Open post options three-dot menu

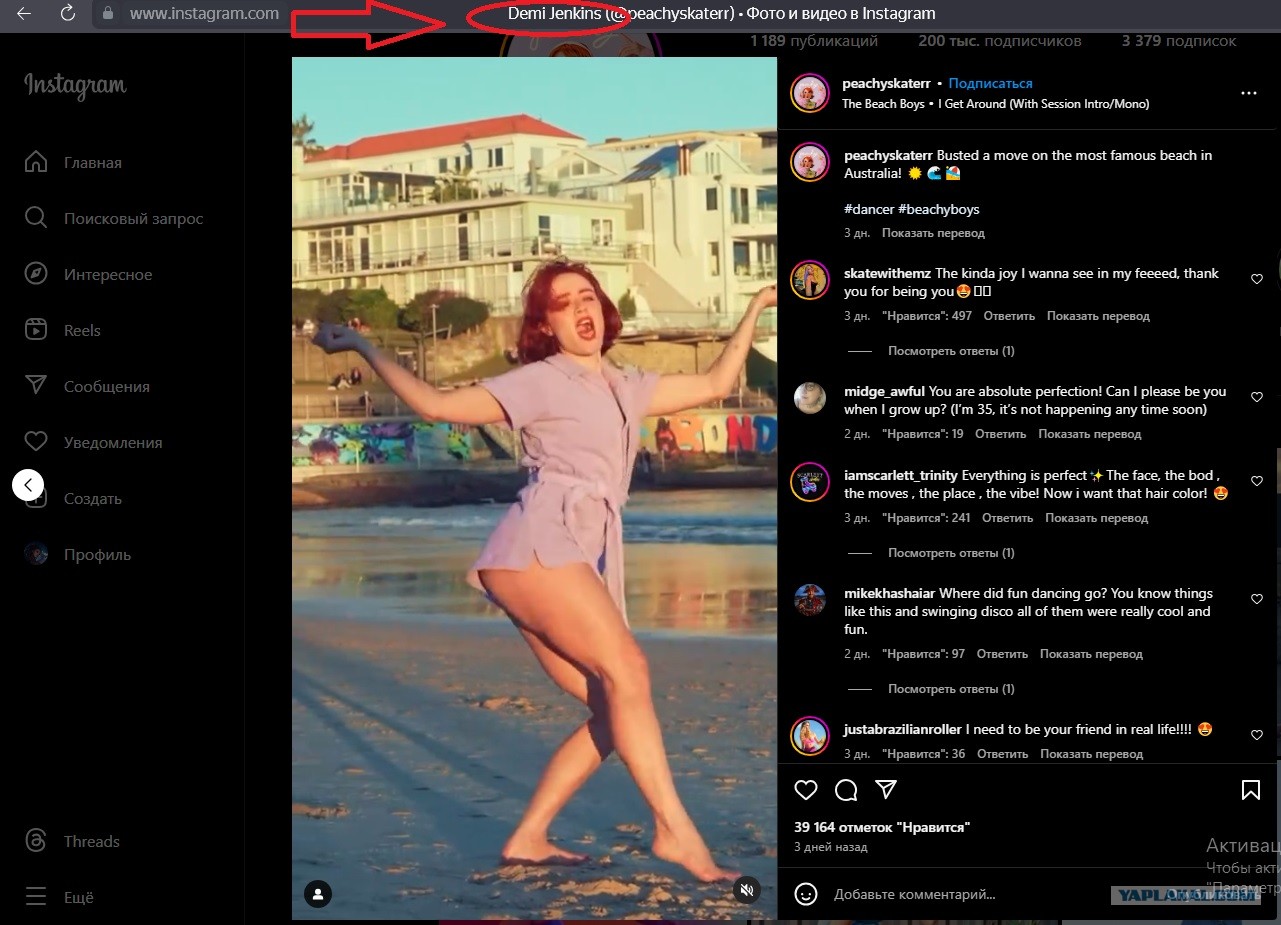1248,93
